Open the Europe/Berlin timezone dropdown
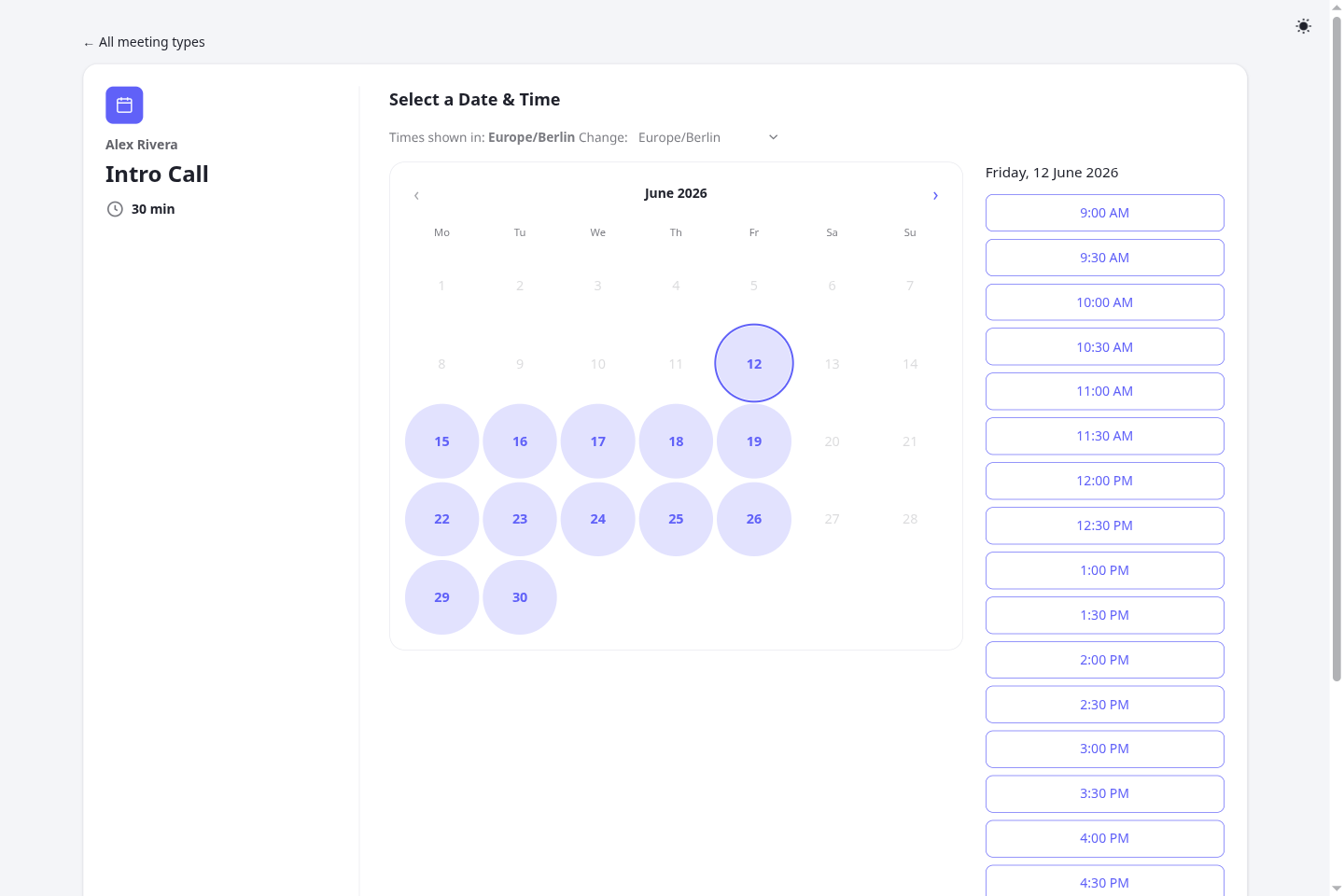 click(x=708, y=137)
